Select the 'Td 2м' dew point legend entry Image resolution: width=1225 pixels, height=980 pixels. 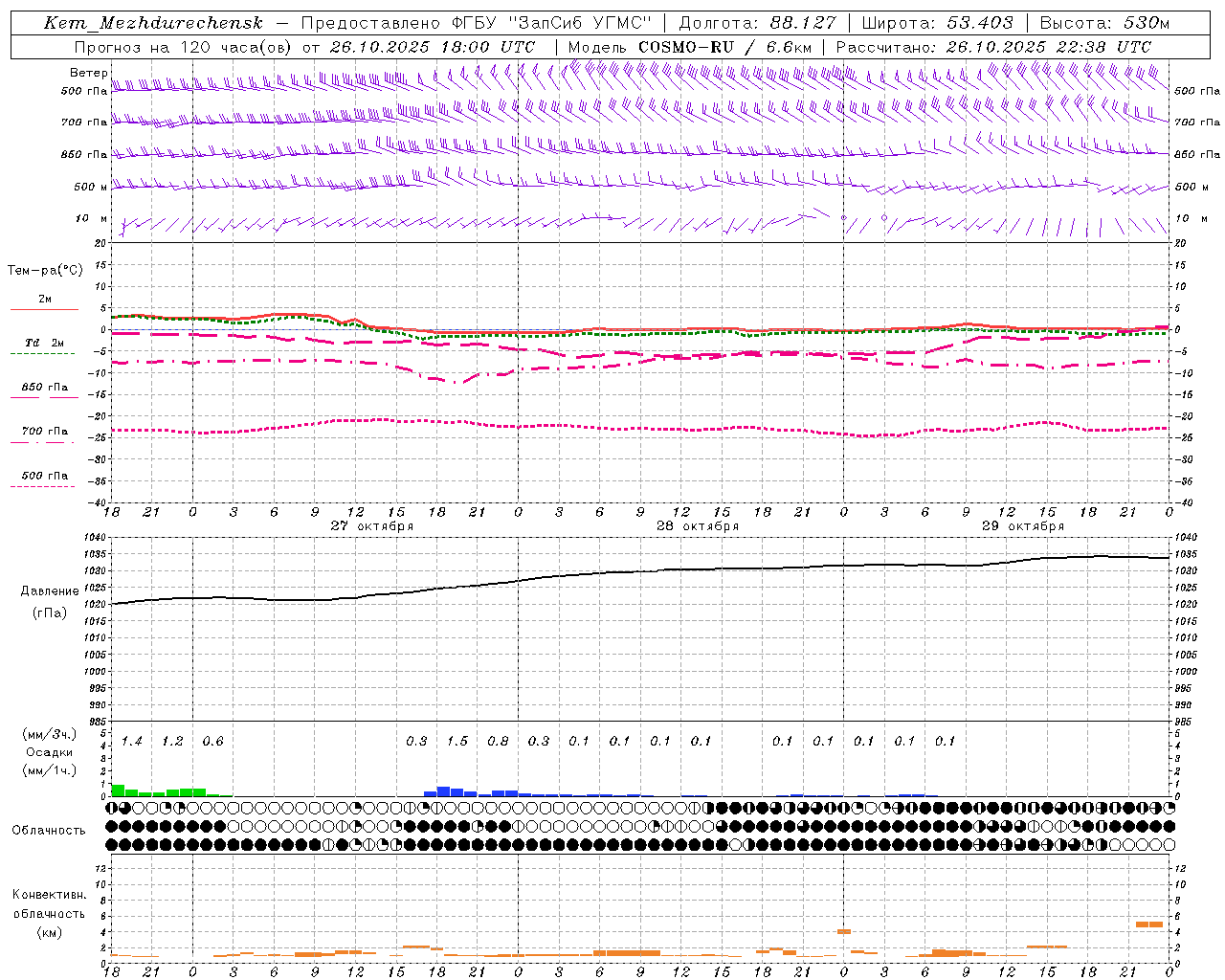click(x=45, y=343)
